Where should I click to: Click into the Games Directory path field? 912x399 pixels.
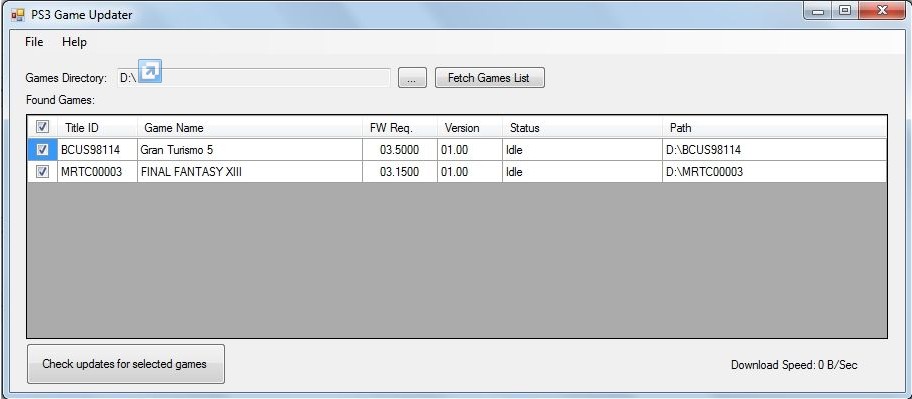[254, 78]
